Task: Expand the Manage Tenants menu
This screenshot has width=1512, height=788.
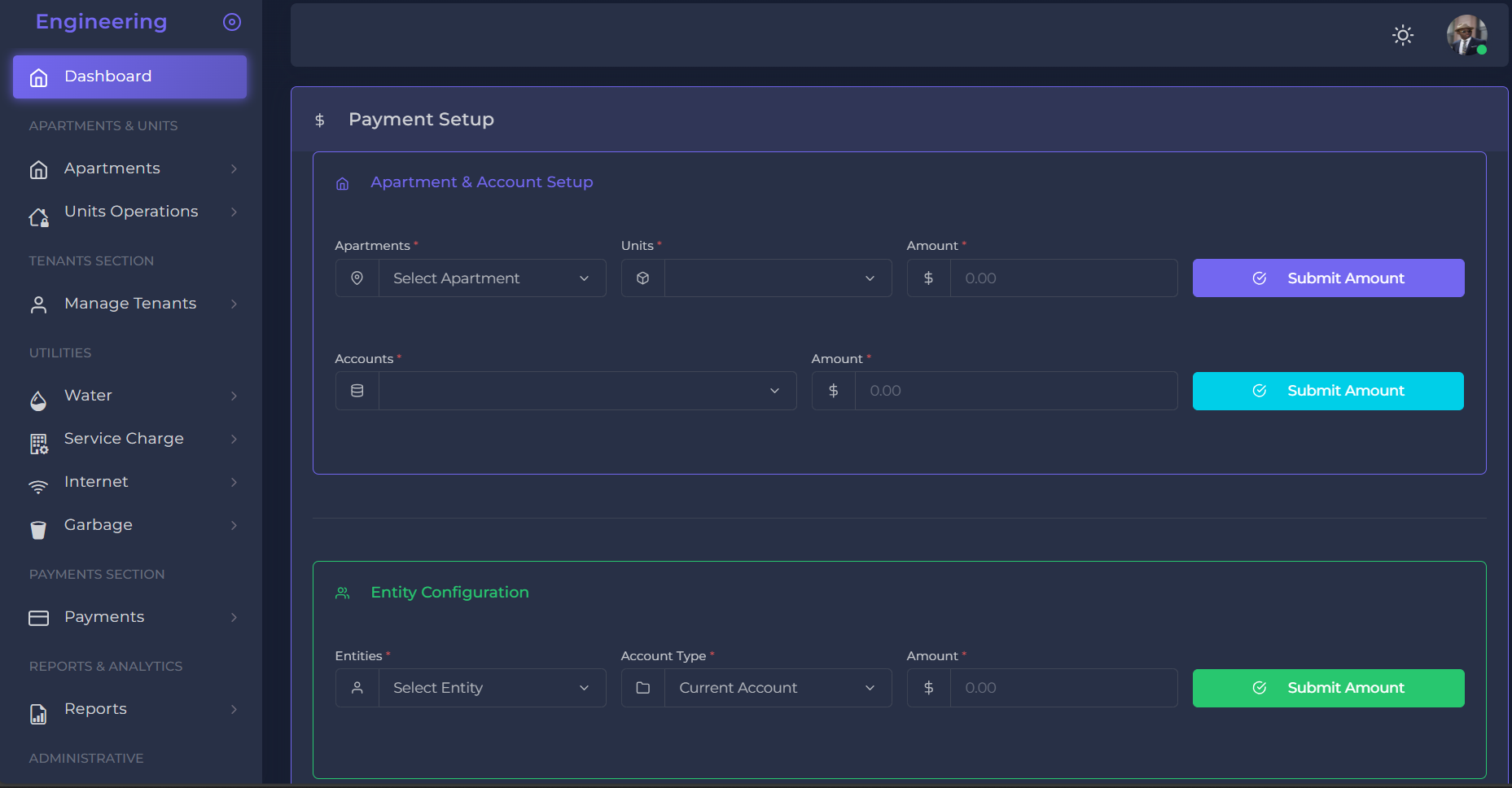Action: pos(130,303)
